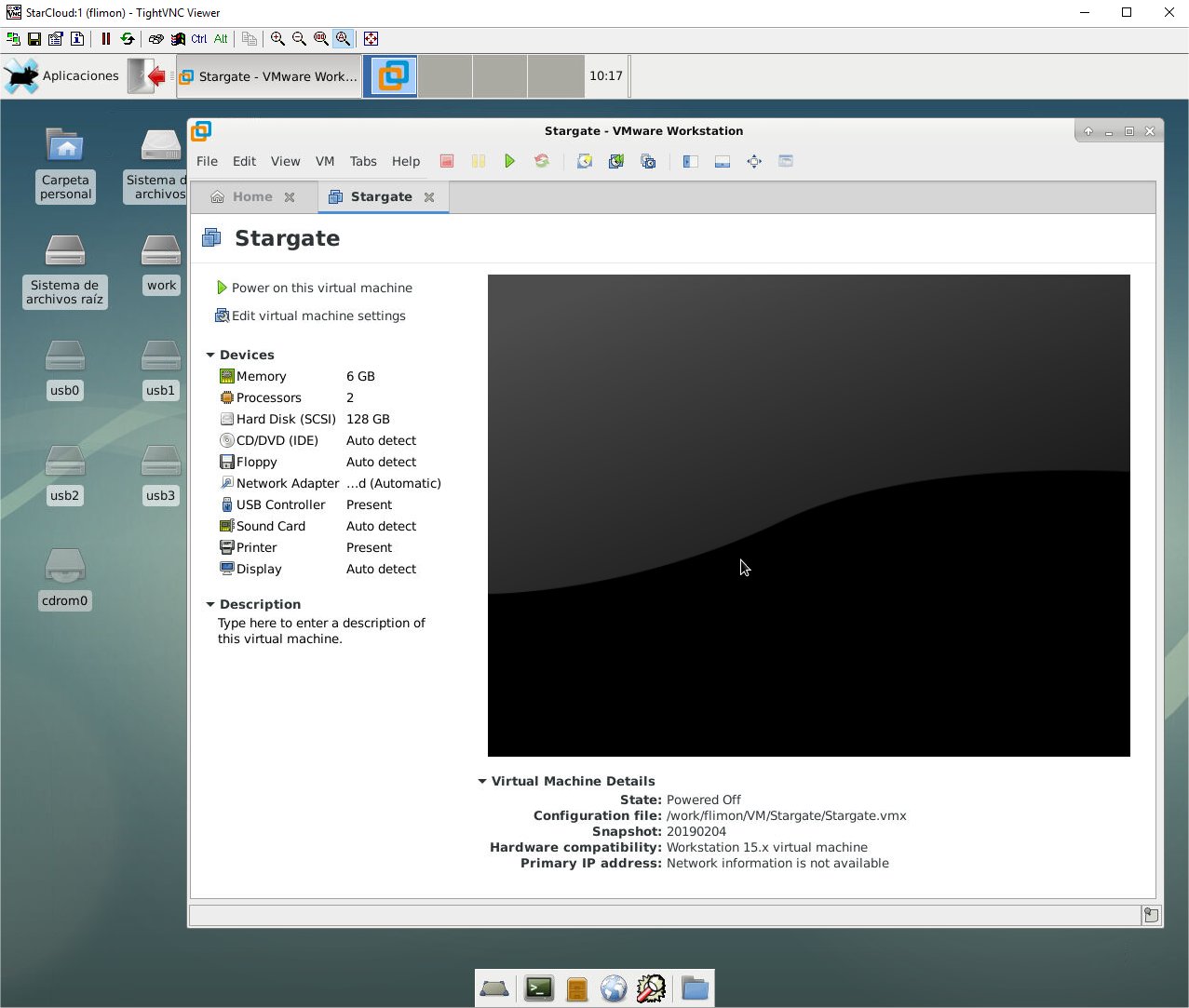Toggle the thumbnail bar toolbar icon
Viewport: 1189px width, 1008px height.
pyautogui.click(x=722, y=161)
